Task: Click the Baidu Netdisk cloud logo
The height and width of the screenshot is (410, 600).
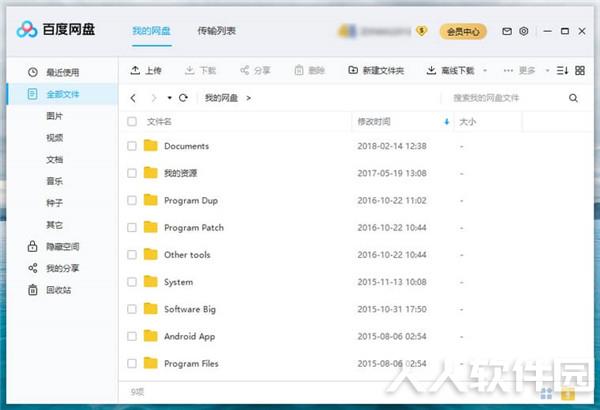Action: click(x=27, y=29)
